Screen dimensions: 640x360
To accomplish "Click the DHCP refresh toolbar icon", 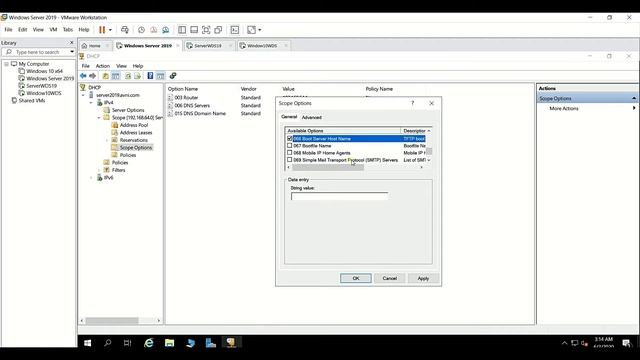I will tap(128, 76).
